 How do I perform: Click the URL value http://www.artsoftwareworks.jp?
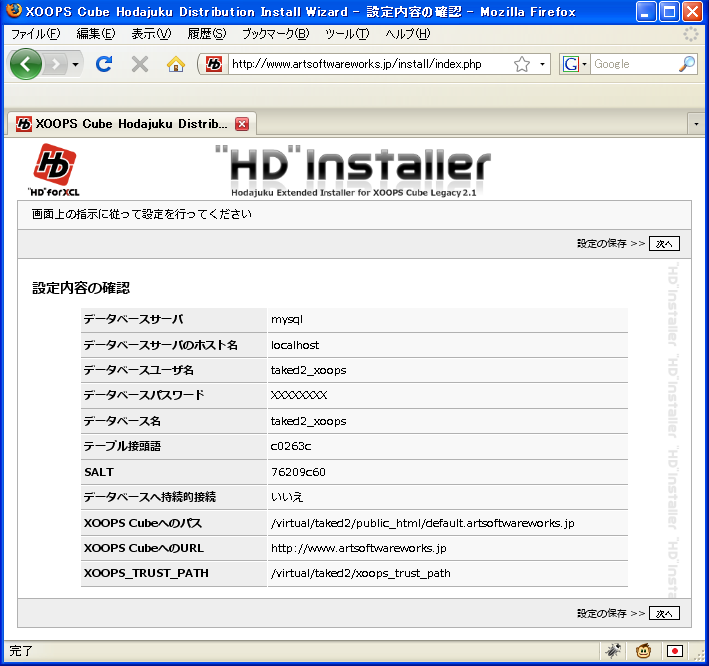click(359, 548)
